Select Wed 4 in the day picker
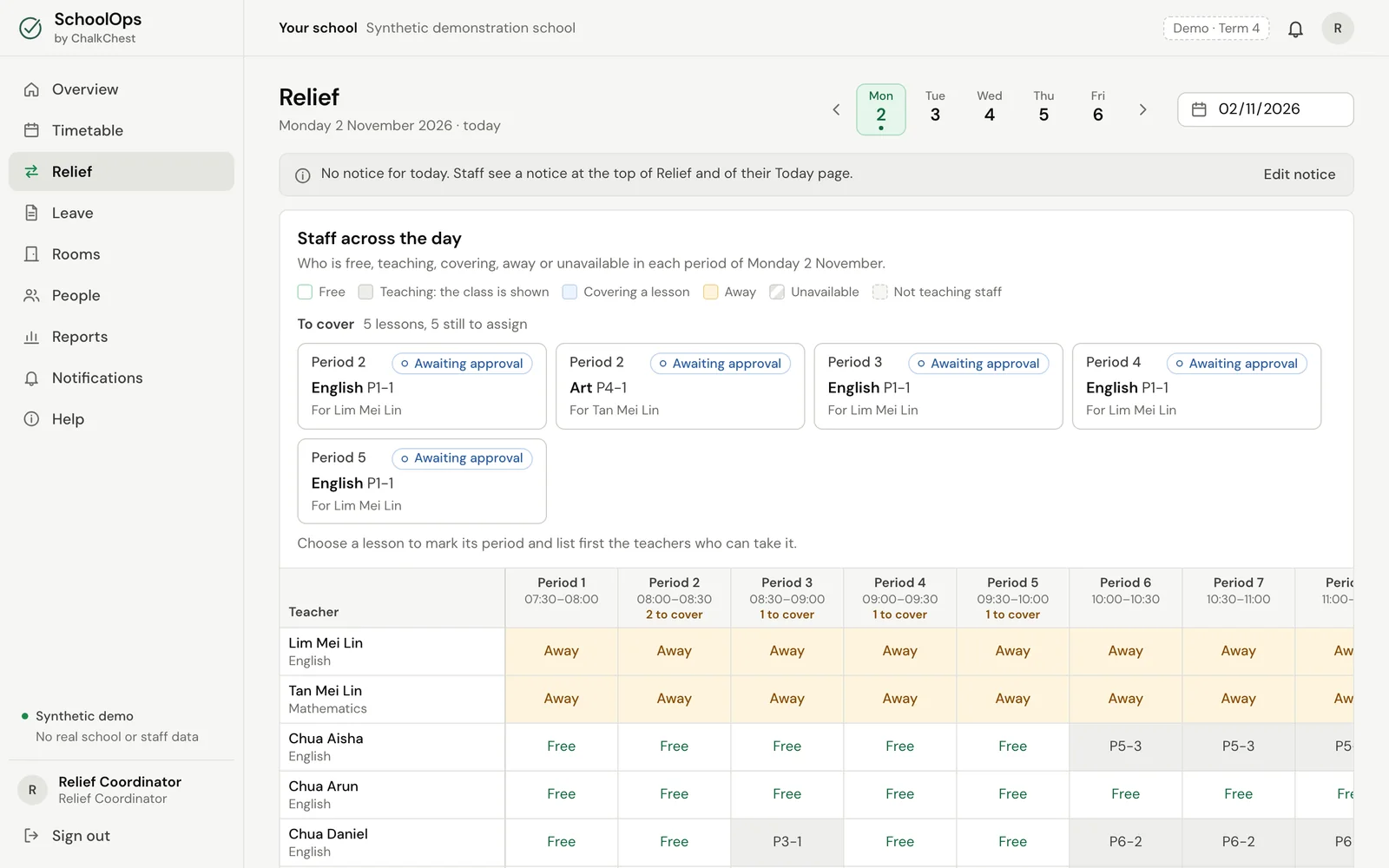This screenshot has height=868, width=1389. click(990, 109)
